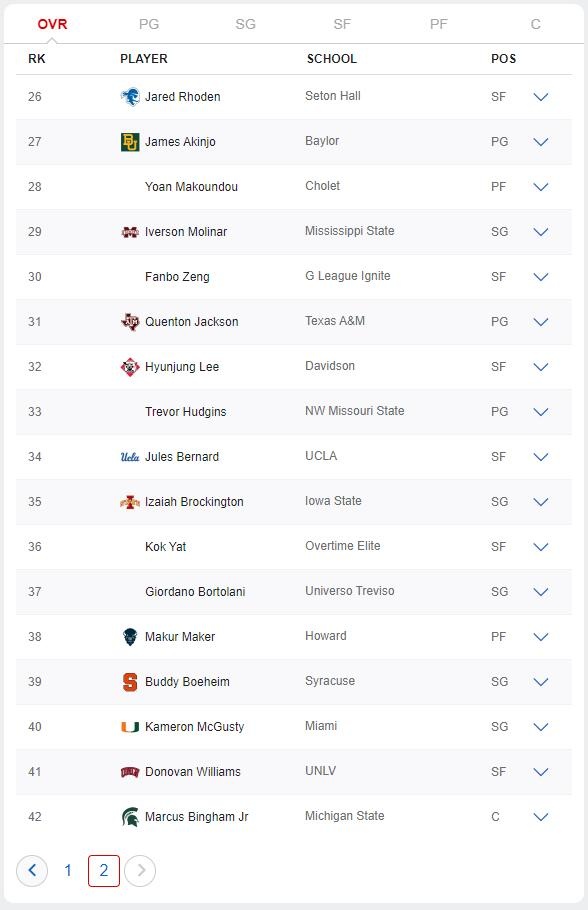Image resolution: width=588 pixels, height=910 pixels.
Task: Click the UCLA logo next to Jules Bernard
Action: point(130,457)
